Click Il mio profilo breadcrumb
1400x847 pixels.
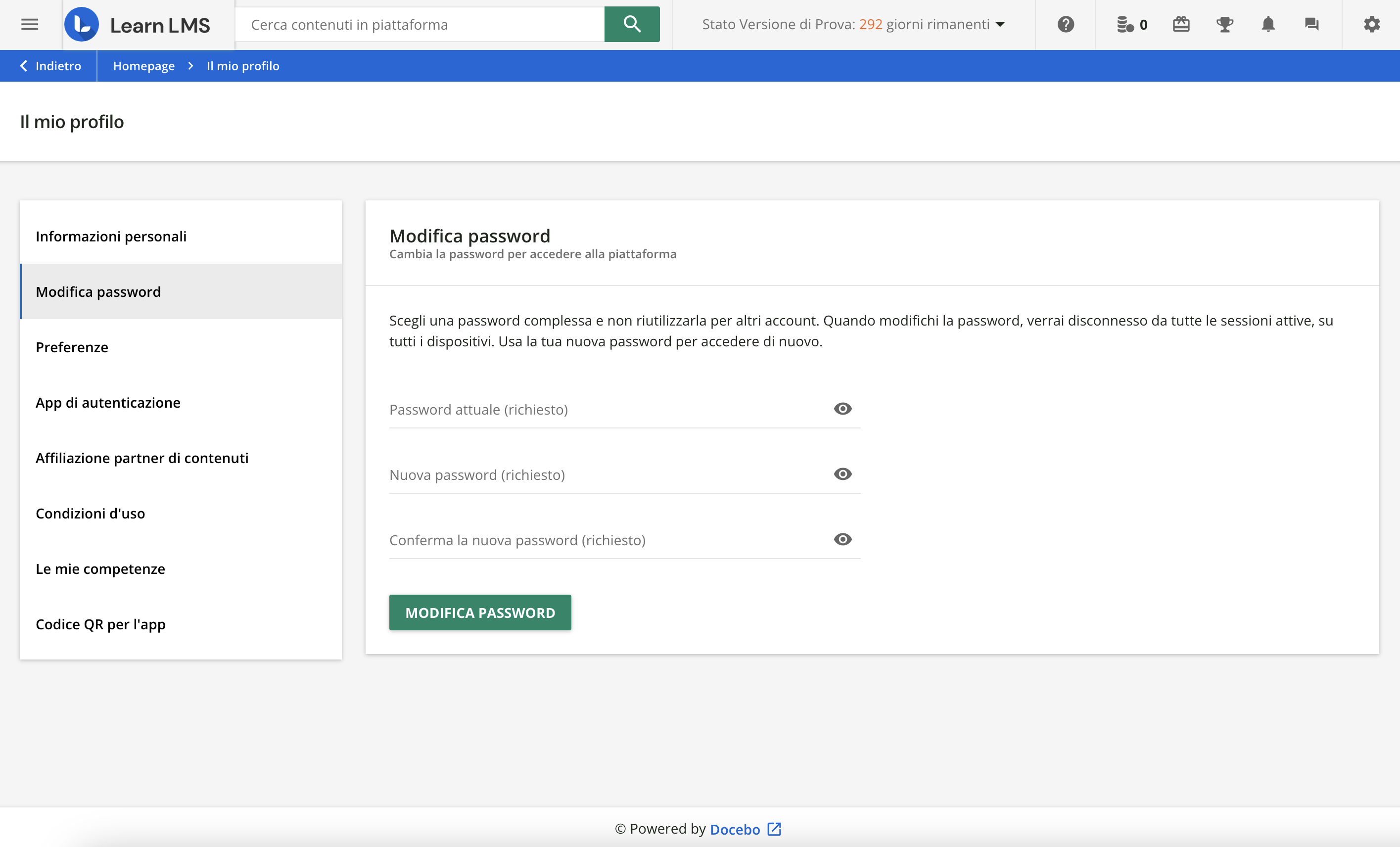243,66
